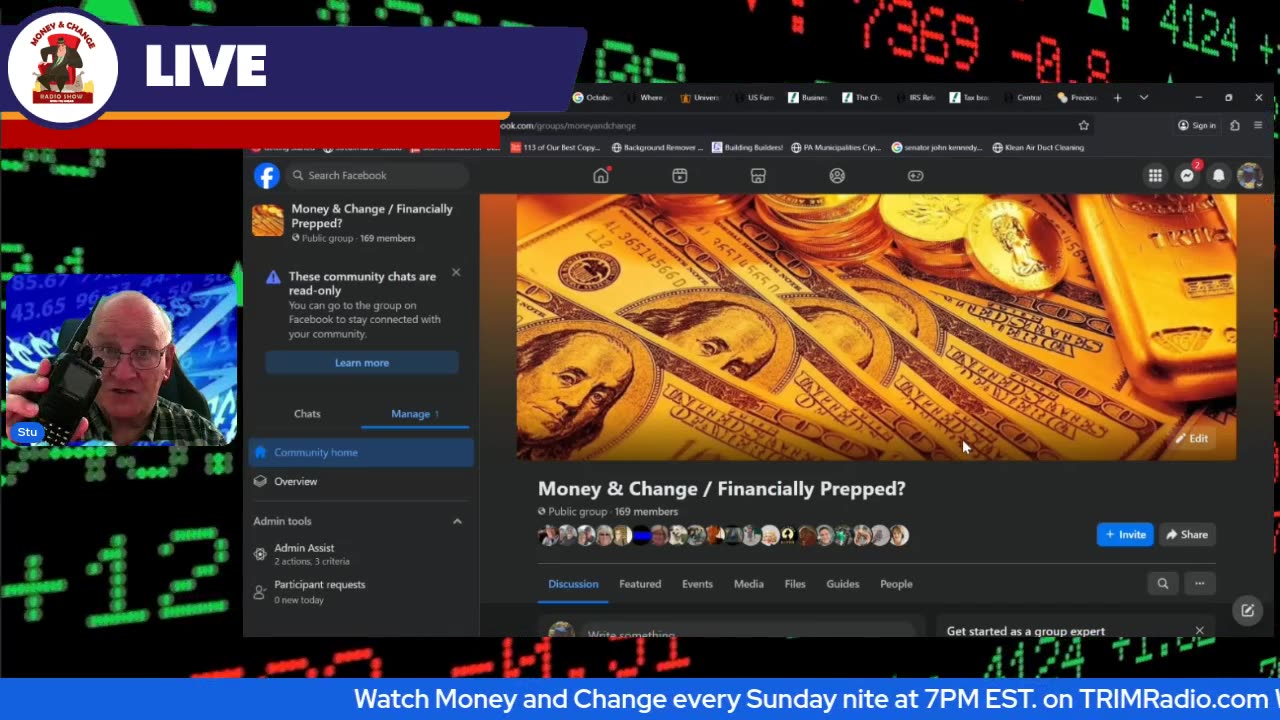Select Community home in sidebar

coord(361,452)
